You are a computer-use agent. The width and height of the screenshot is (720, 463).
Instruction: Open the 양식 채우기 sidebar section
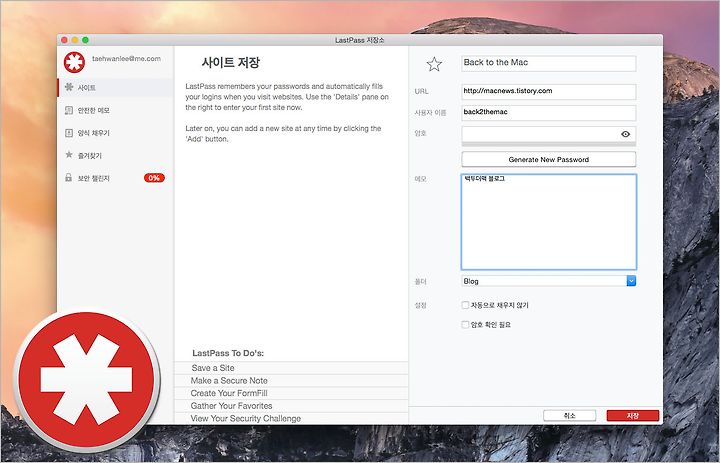115,133
